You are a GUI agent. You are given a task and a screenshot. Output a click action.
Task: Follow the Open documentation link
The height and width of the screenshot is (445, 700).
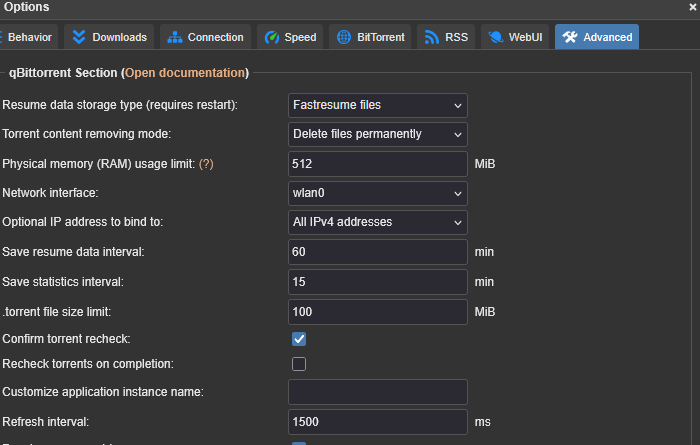tap(185, 73)
